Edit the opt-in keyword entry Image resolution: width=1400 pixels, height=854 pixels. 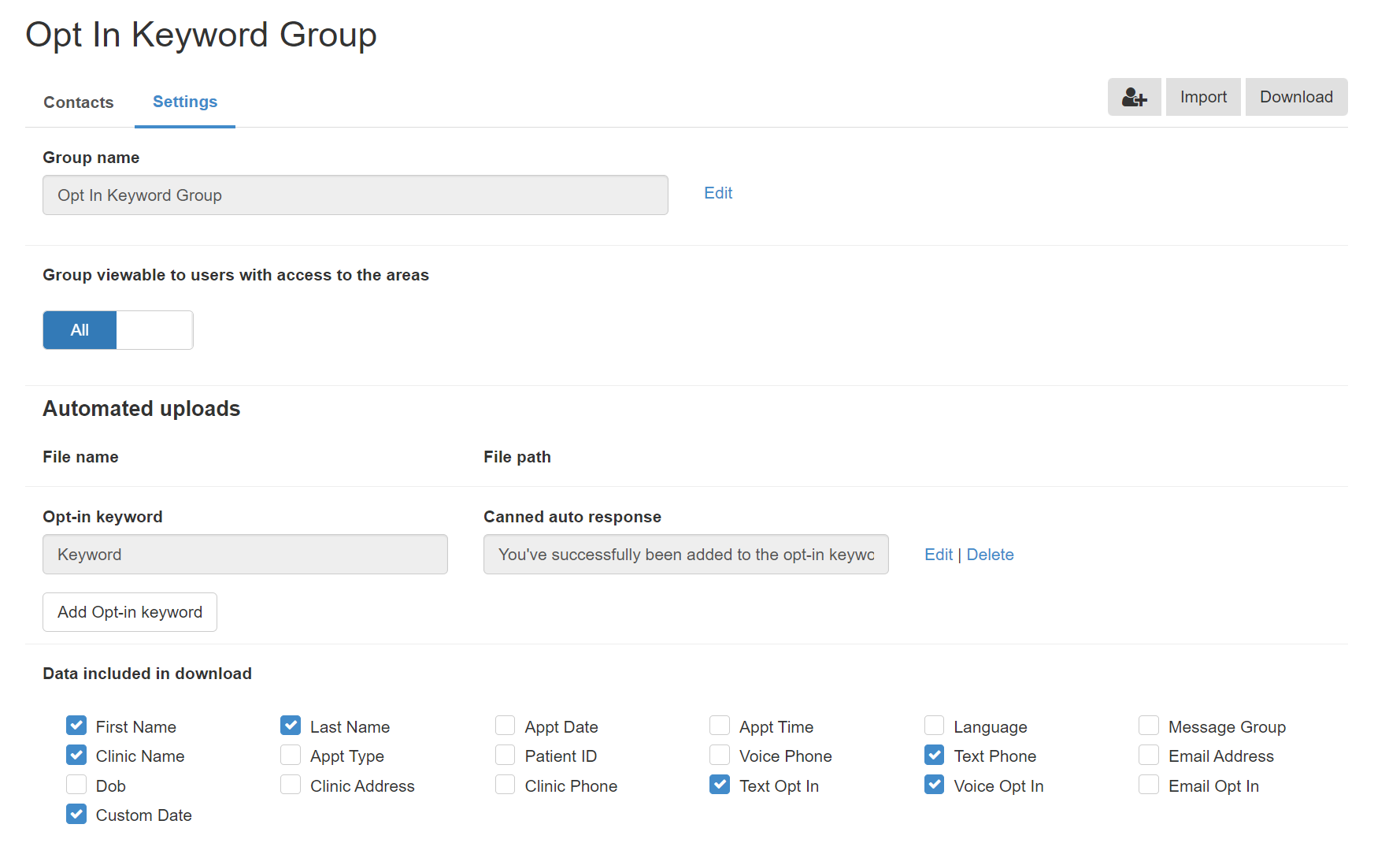click(939, 555)
